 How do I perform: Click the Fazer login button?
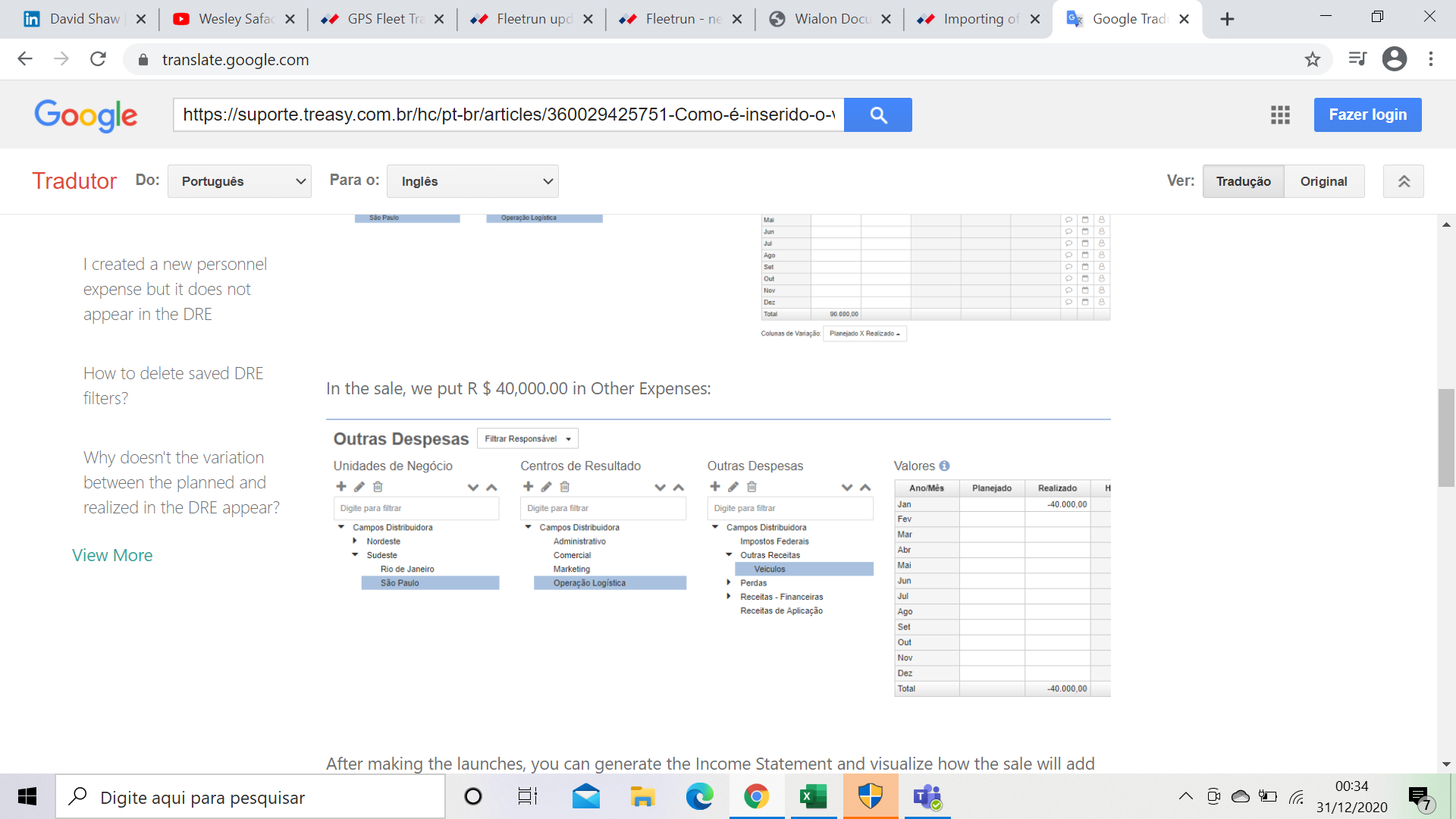pos(1367,115)
